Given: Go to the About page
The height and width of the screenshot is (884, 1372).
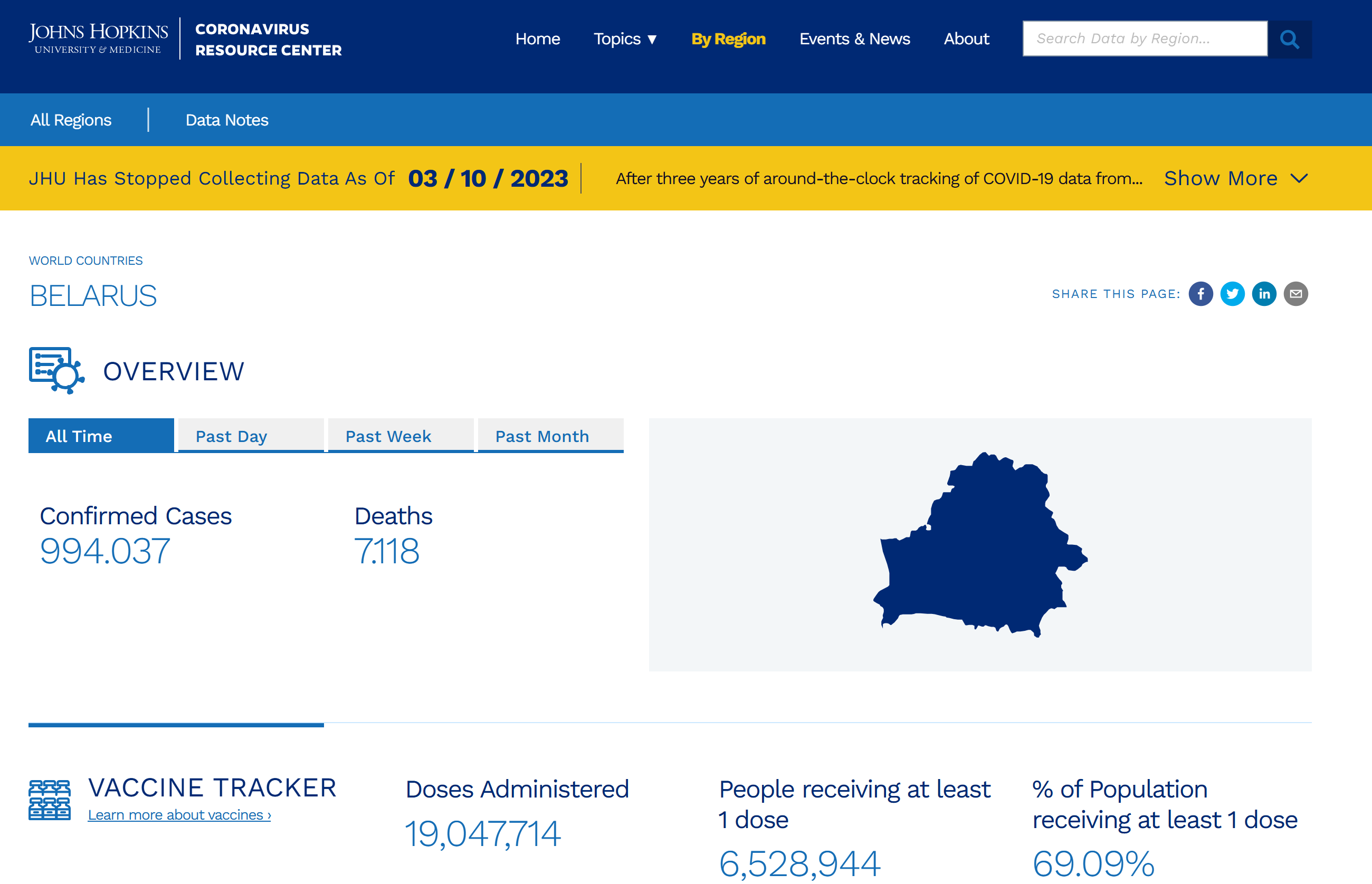Looking at the screenshot, I should 966,39.
